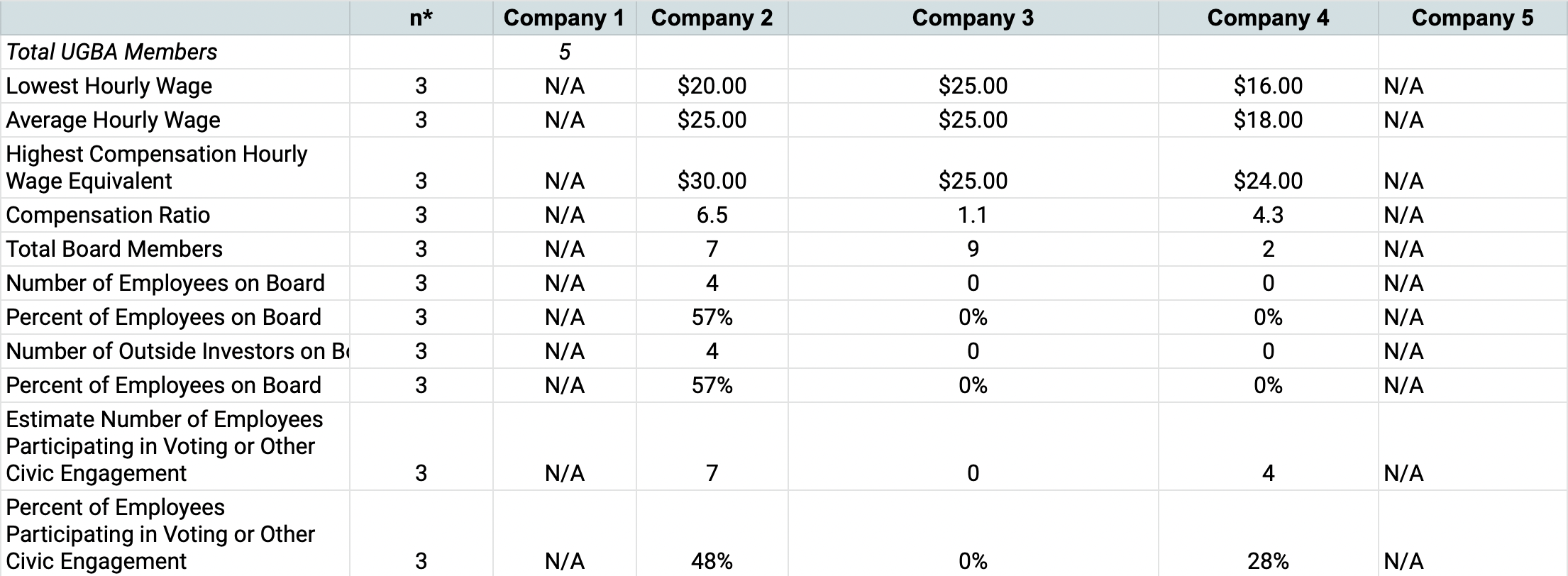The width and height of the screenshot is (1568, 576).
Task: Click Company 4's $16.00 lowest wage cell
Action: (1268, 86)
